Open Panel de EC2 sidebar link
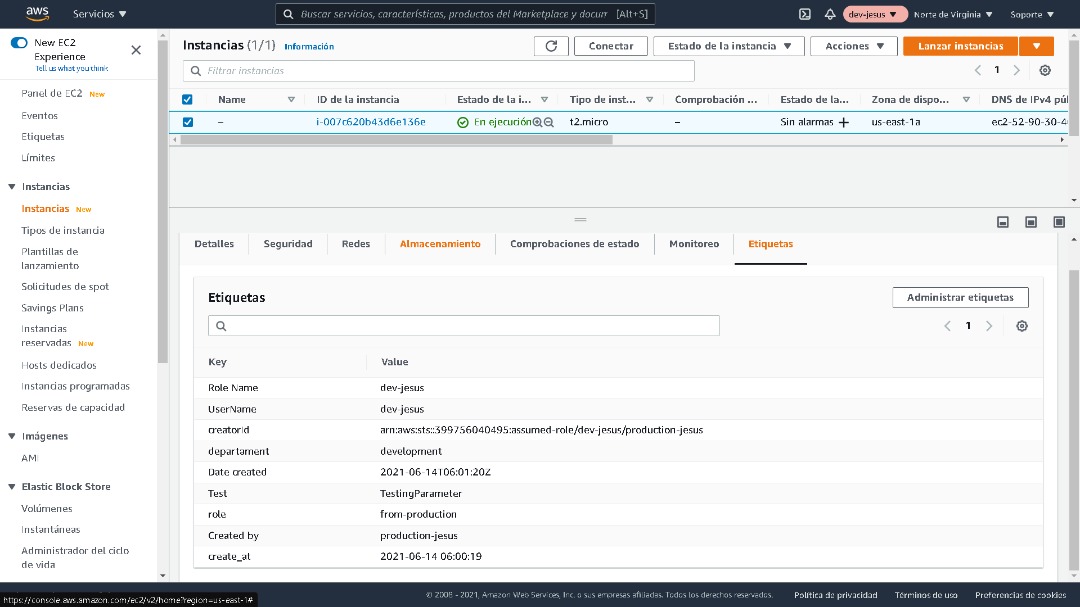Viewport: 1080px width, 607px height. point(52,94)
